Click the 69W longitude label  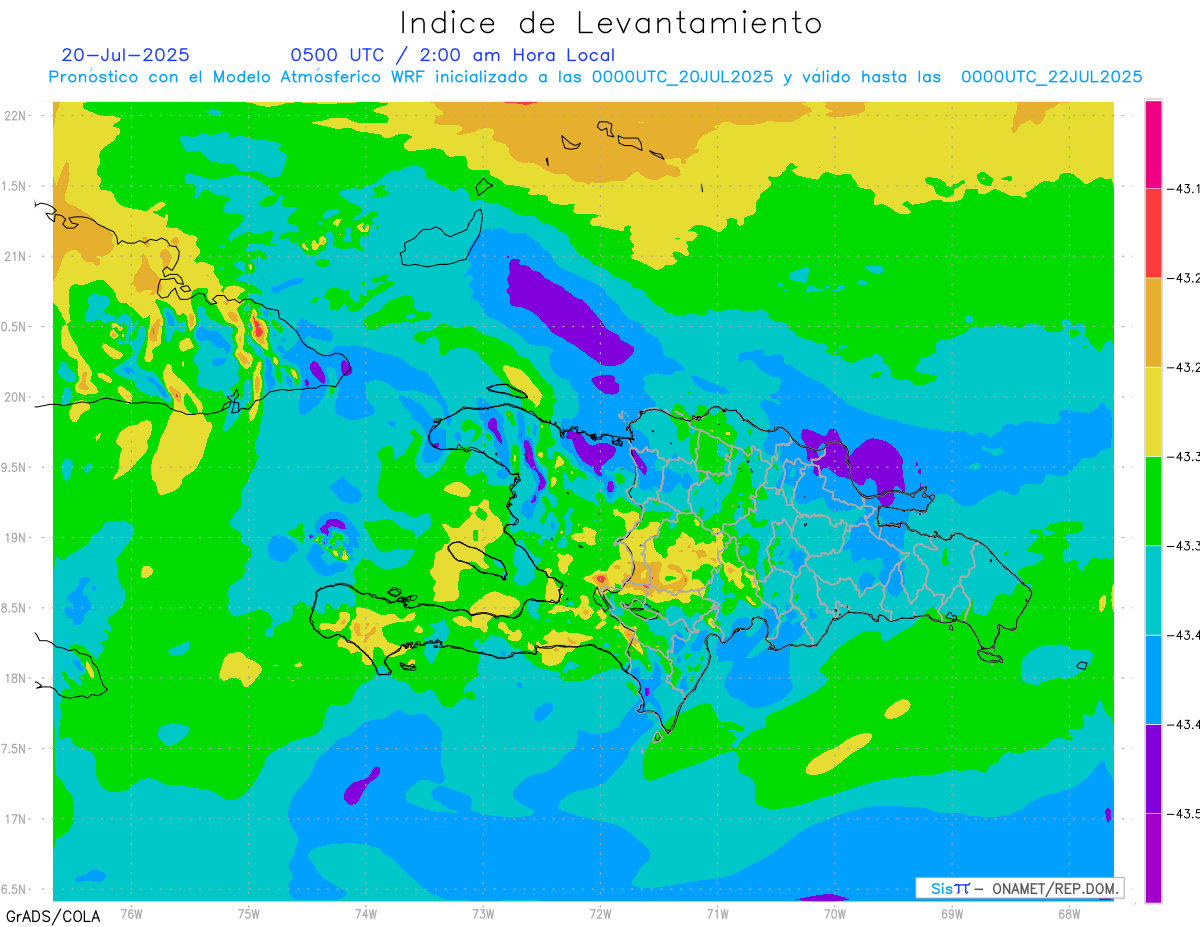952,913
